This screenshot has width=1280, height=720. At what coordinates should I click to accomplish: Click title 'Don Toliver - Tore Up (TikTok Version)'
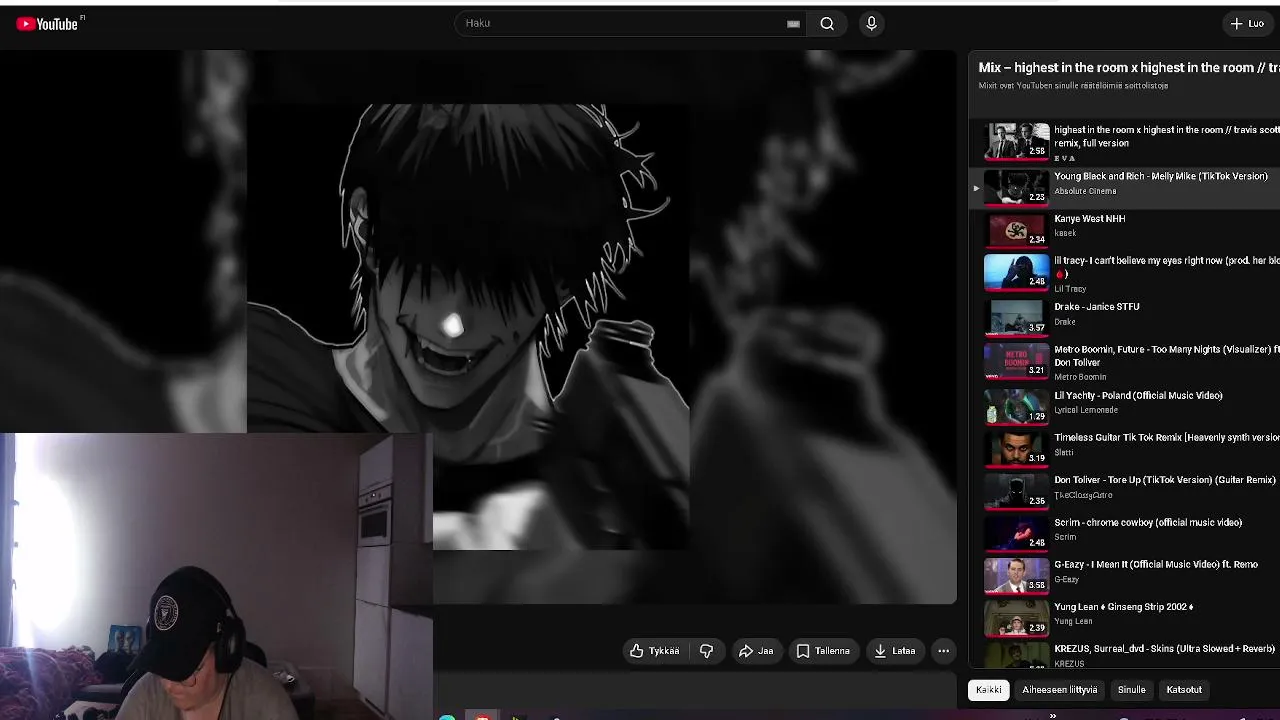coord(1165,480)
